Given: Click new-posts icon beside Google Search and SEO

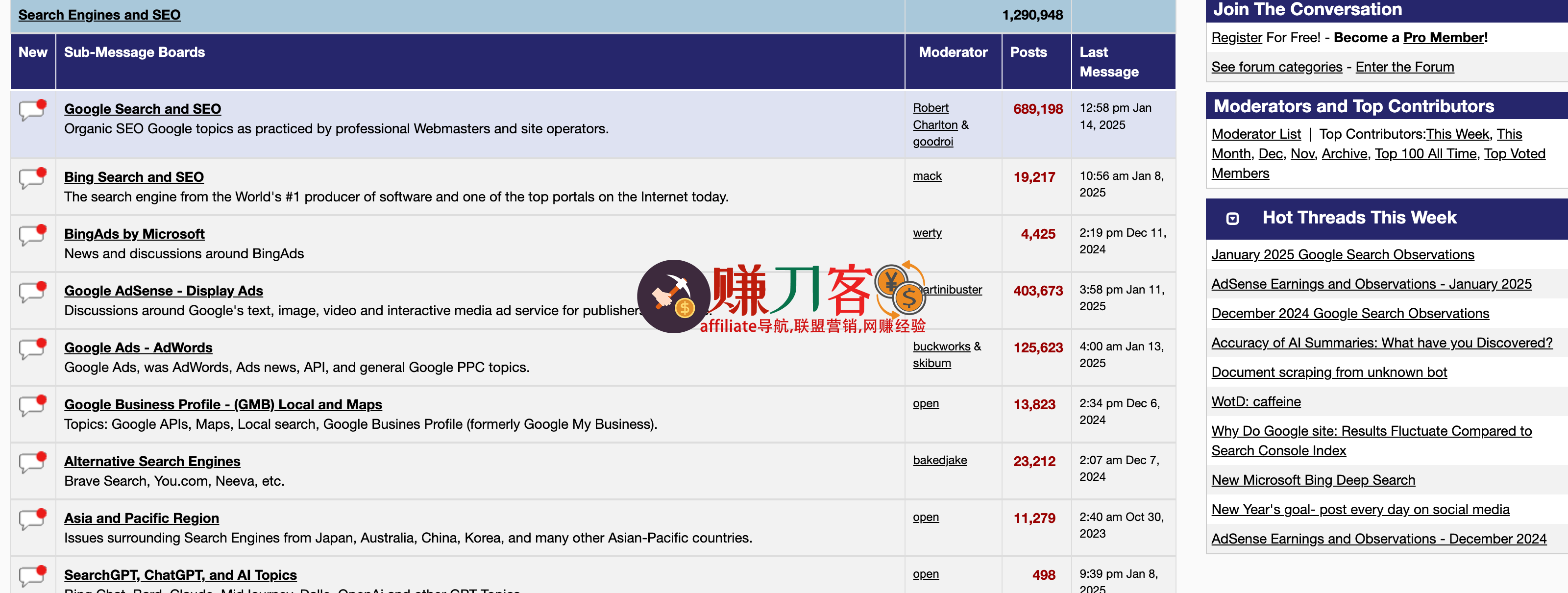Looking at the screenshot, I should [x=33, y=110].
